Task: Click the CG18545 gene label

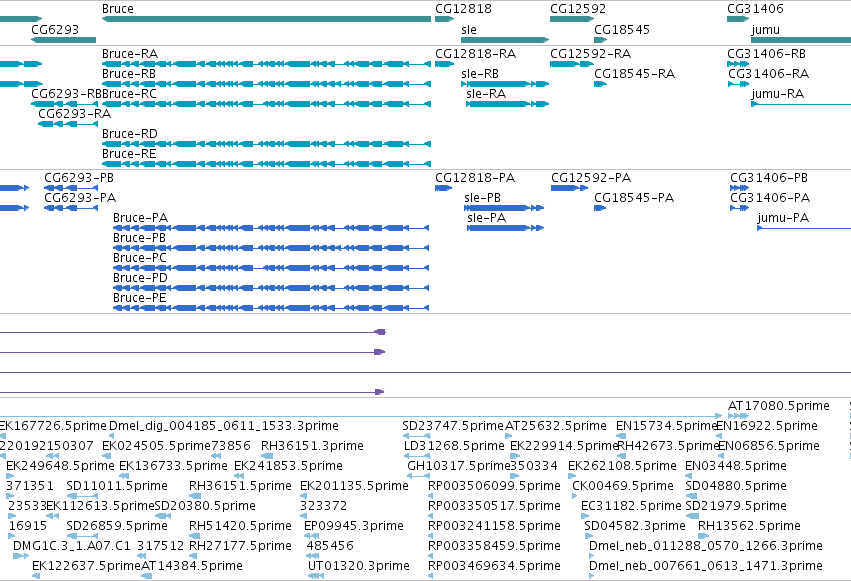Action: point(622,29)
